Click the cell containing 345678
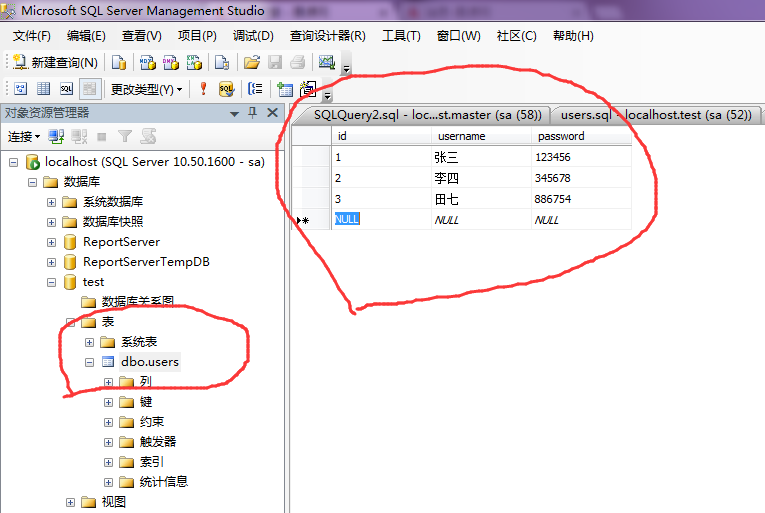Viewport: 765px width, 513px height. point(581,178)
